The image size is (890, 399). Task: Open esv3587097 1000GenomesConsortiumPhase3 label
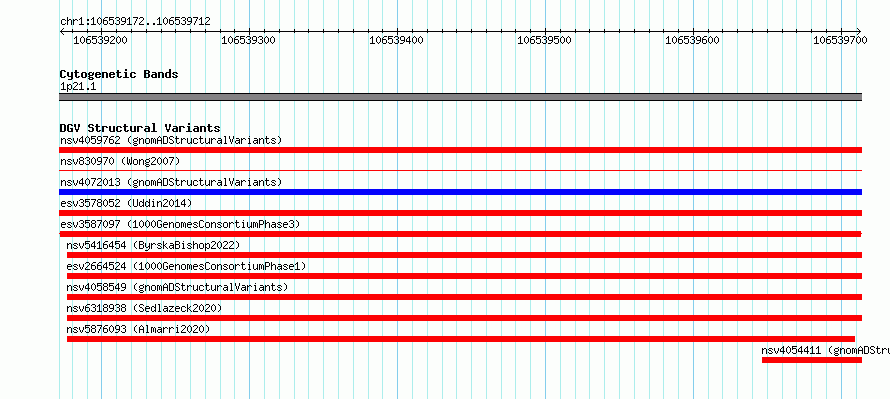180,224
